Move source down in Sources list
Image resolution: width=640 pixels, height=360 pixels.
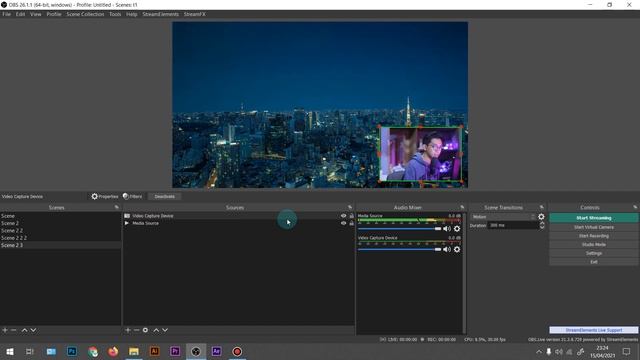165,330
